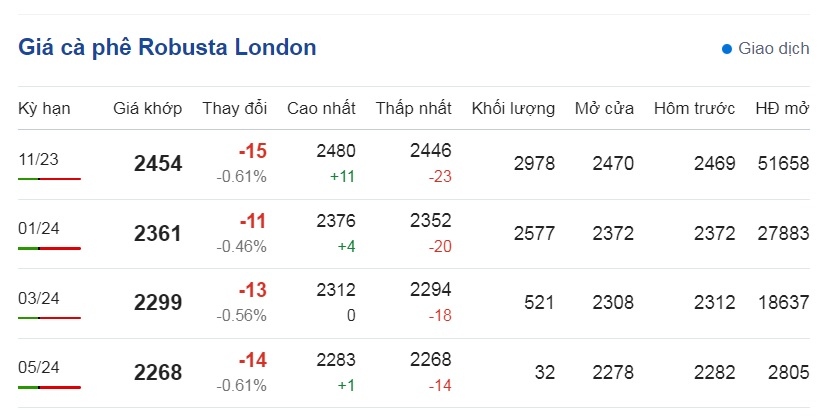Screen dimensions: 830x418
Task: Select the Cao nhất column header
Action: point(321,108)
